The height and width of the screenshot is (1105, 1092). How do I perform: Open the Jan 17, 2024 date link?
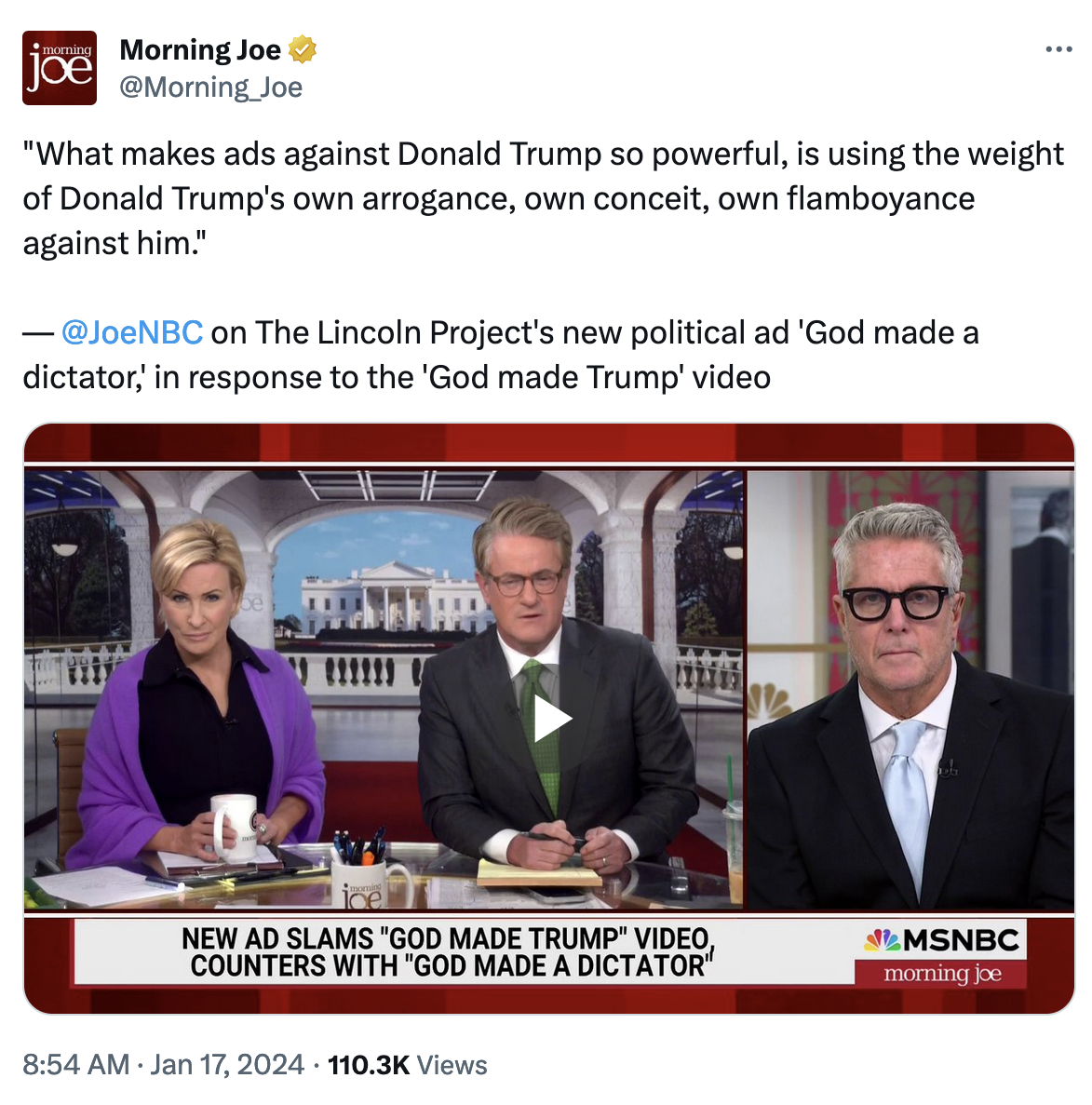[x=227, y=1065]
